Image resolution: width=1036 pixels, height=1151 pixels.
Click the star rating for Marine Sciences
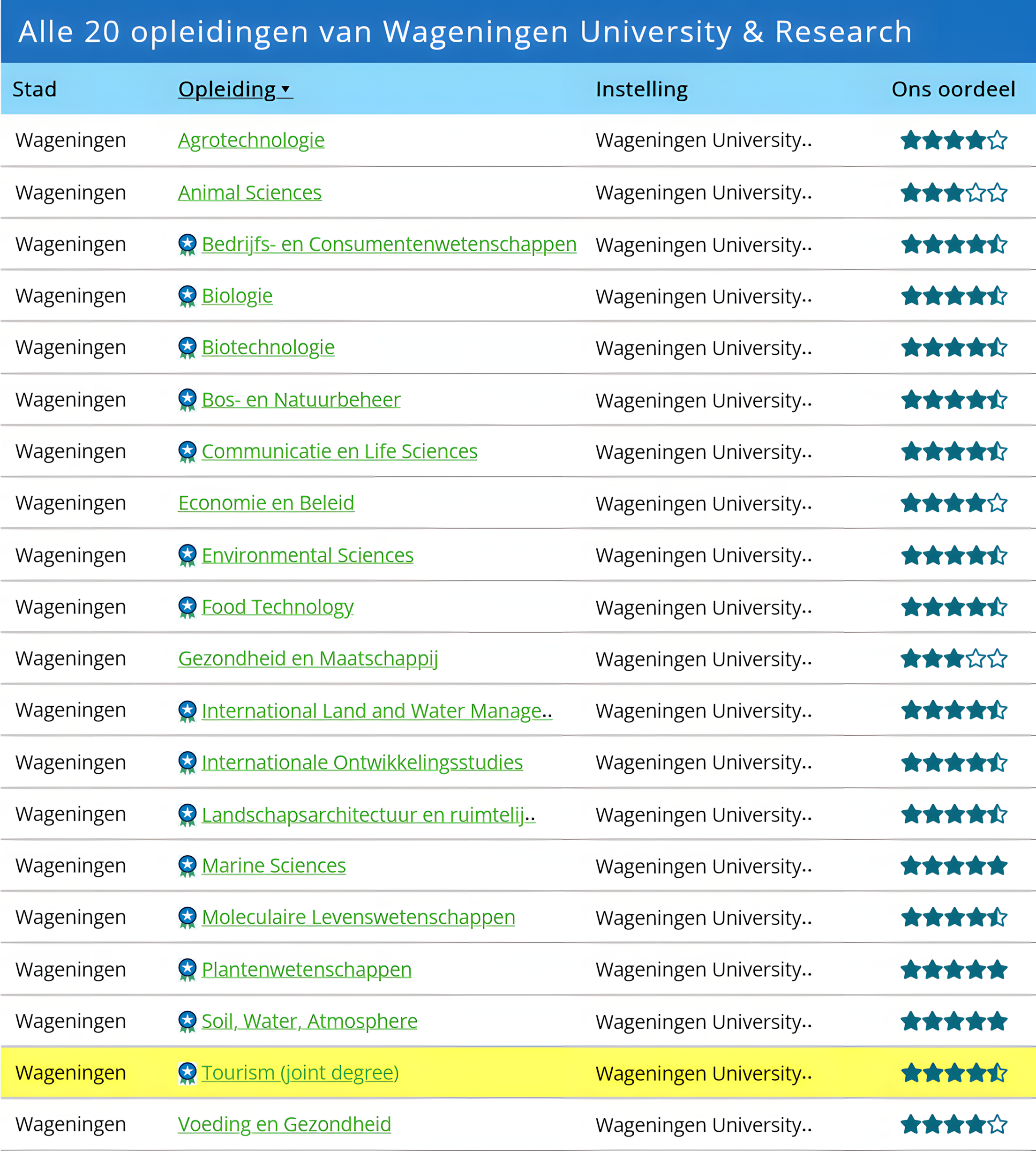coord(954,866)
